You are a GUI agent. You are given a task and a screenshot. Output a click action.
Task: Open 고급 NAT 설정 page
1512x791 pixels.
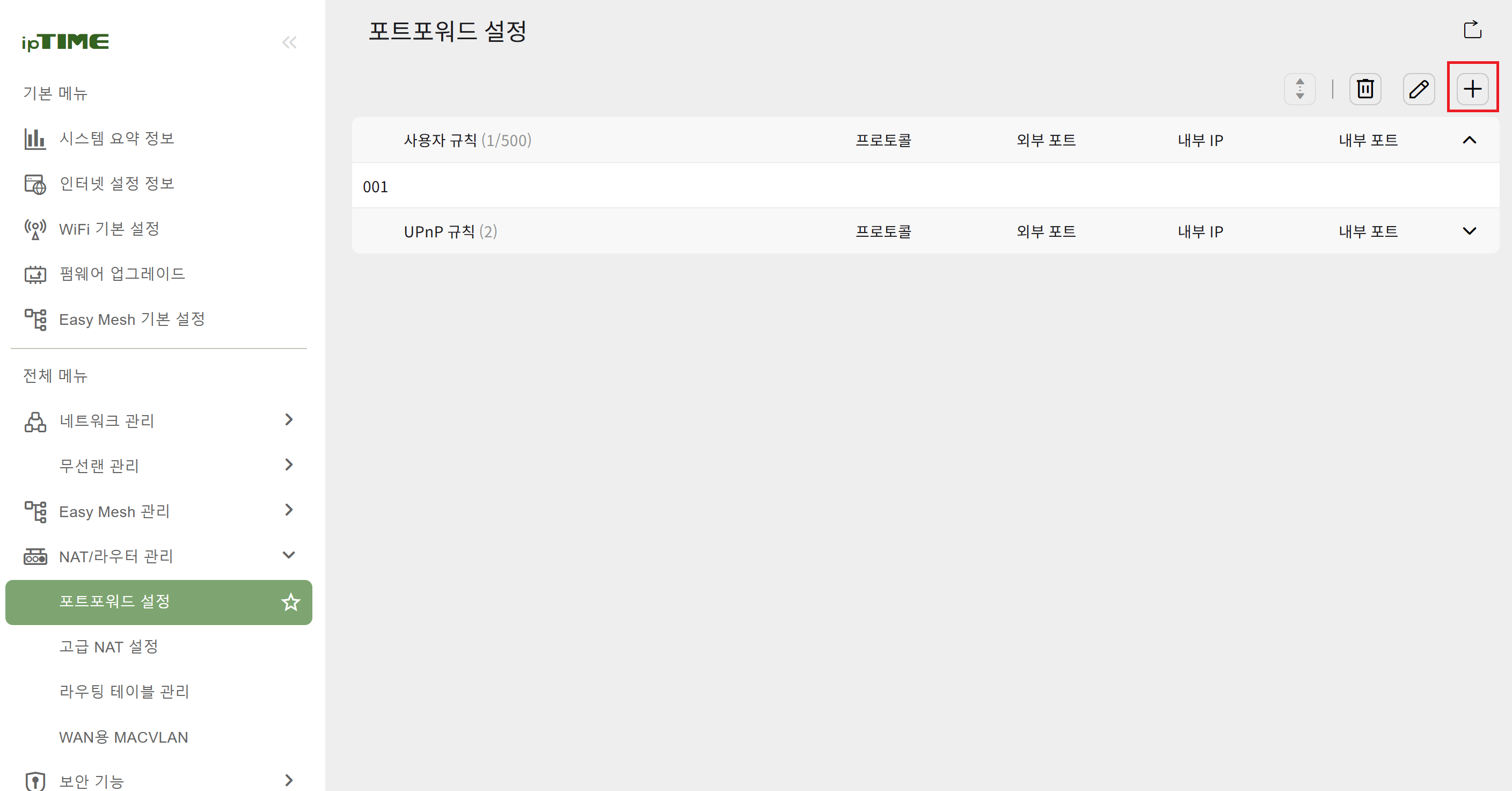(108, 647)
